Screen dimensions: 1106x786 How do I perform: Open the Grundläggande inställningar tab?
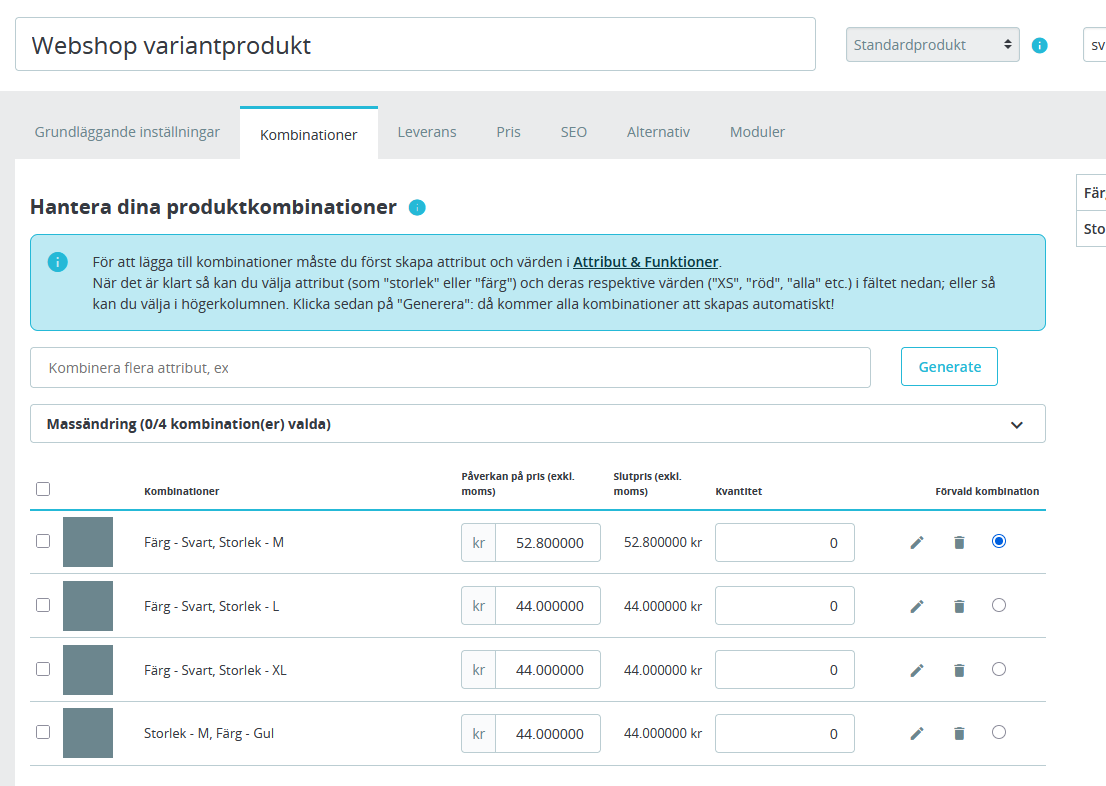point(127,132)
